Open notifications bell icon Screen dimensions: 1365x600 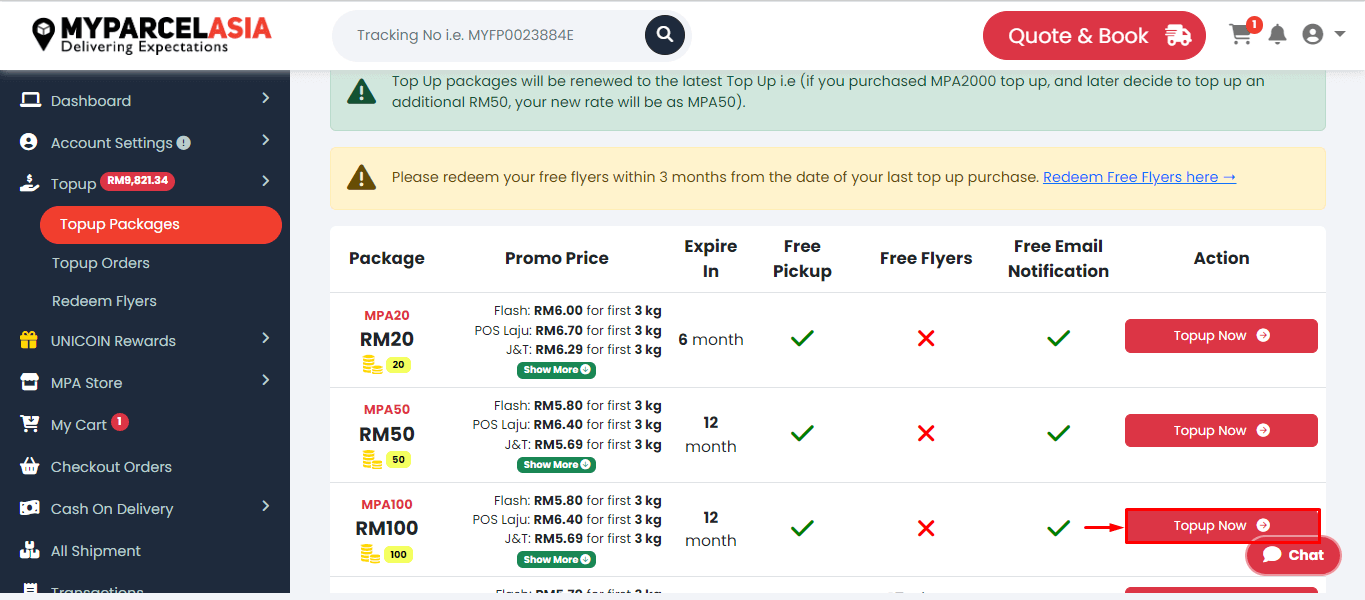tap(1277, 35)
